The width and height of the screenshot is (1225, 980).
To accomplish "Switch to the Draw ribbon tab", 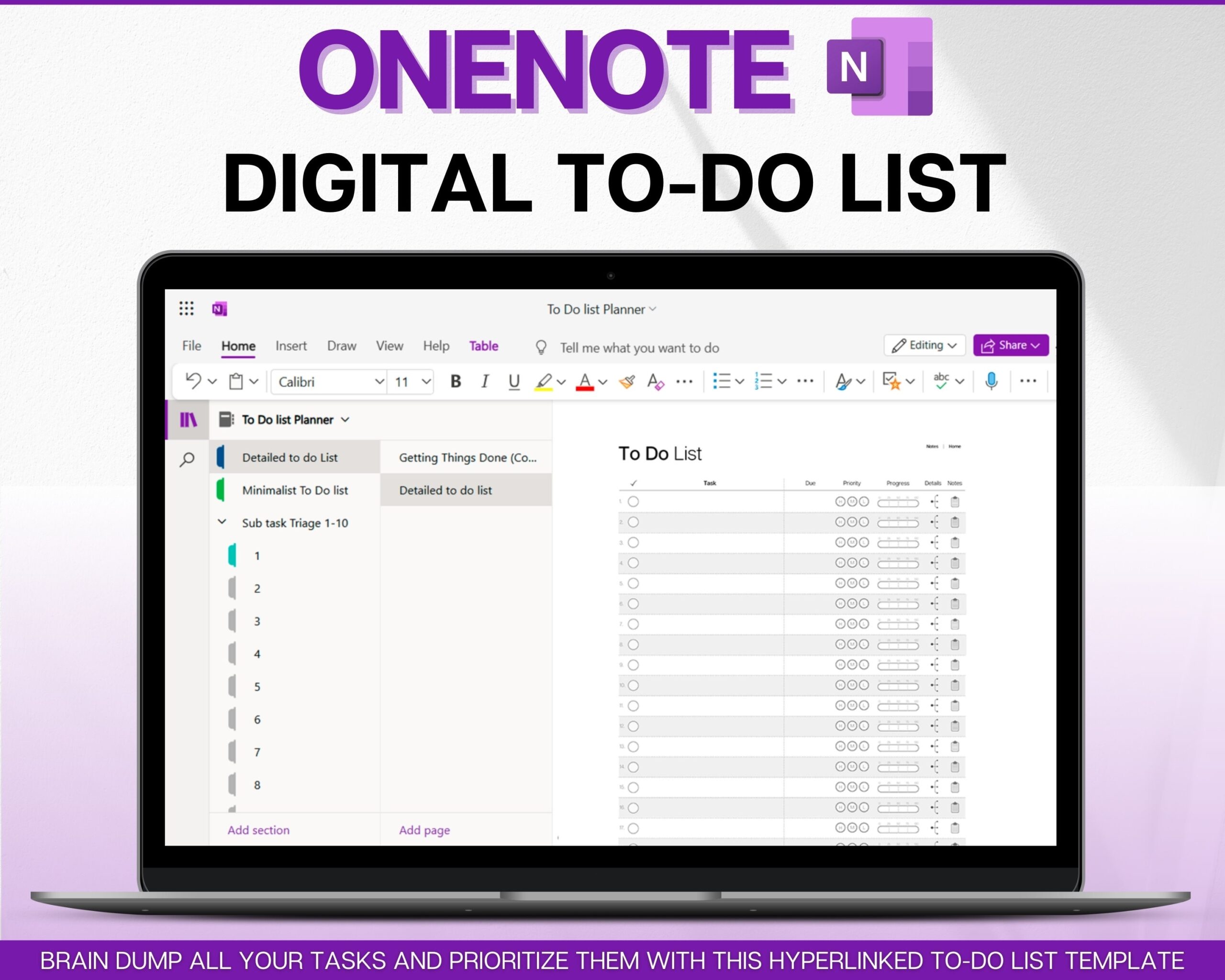I will coord(342,346).
